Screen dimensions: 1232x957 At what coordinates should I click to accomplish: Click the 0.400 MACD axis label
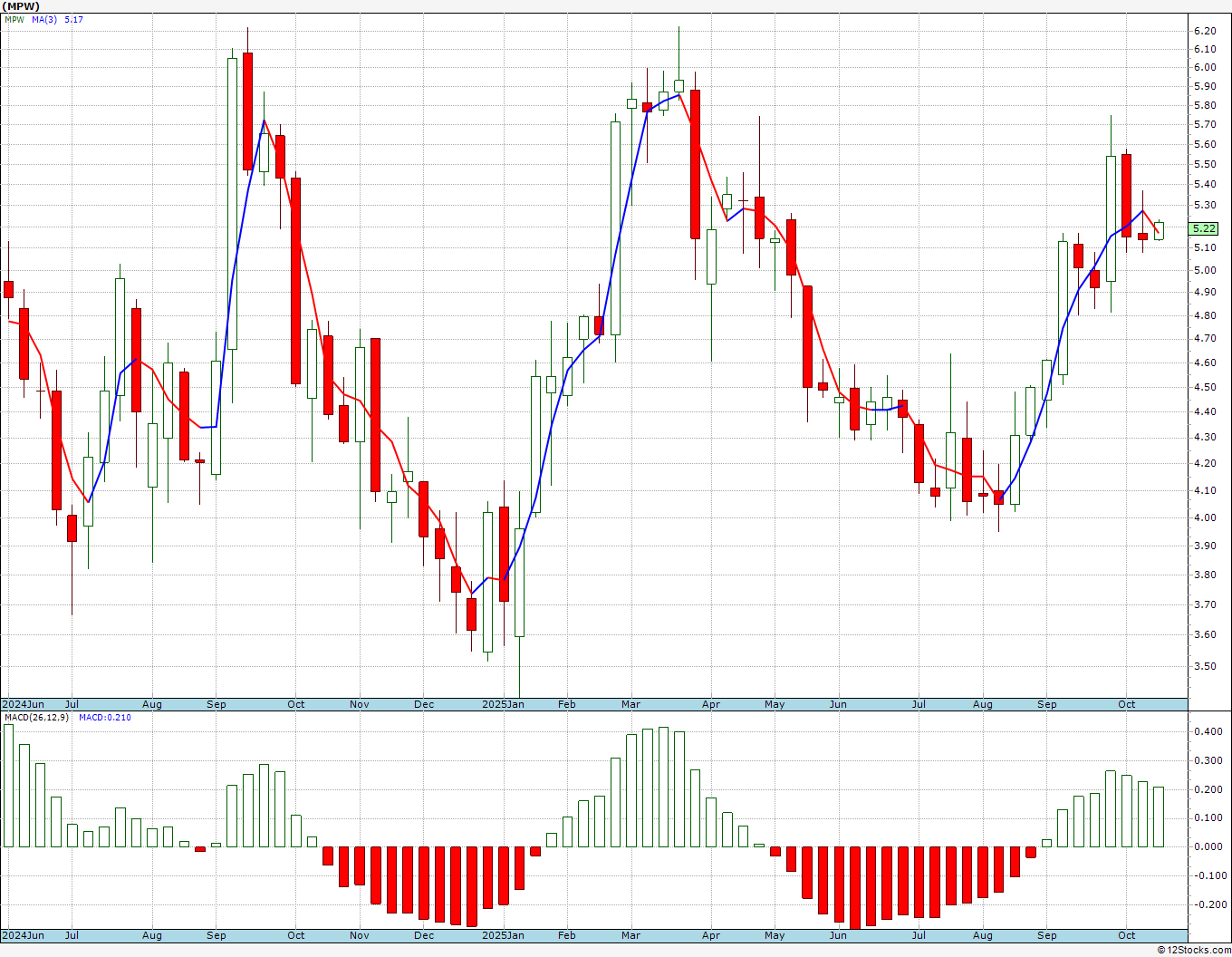[1208, 732]
